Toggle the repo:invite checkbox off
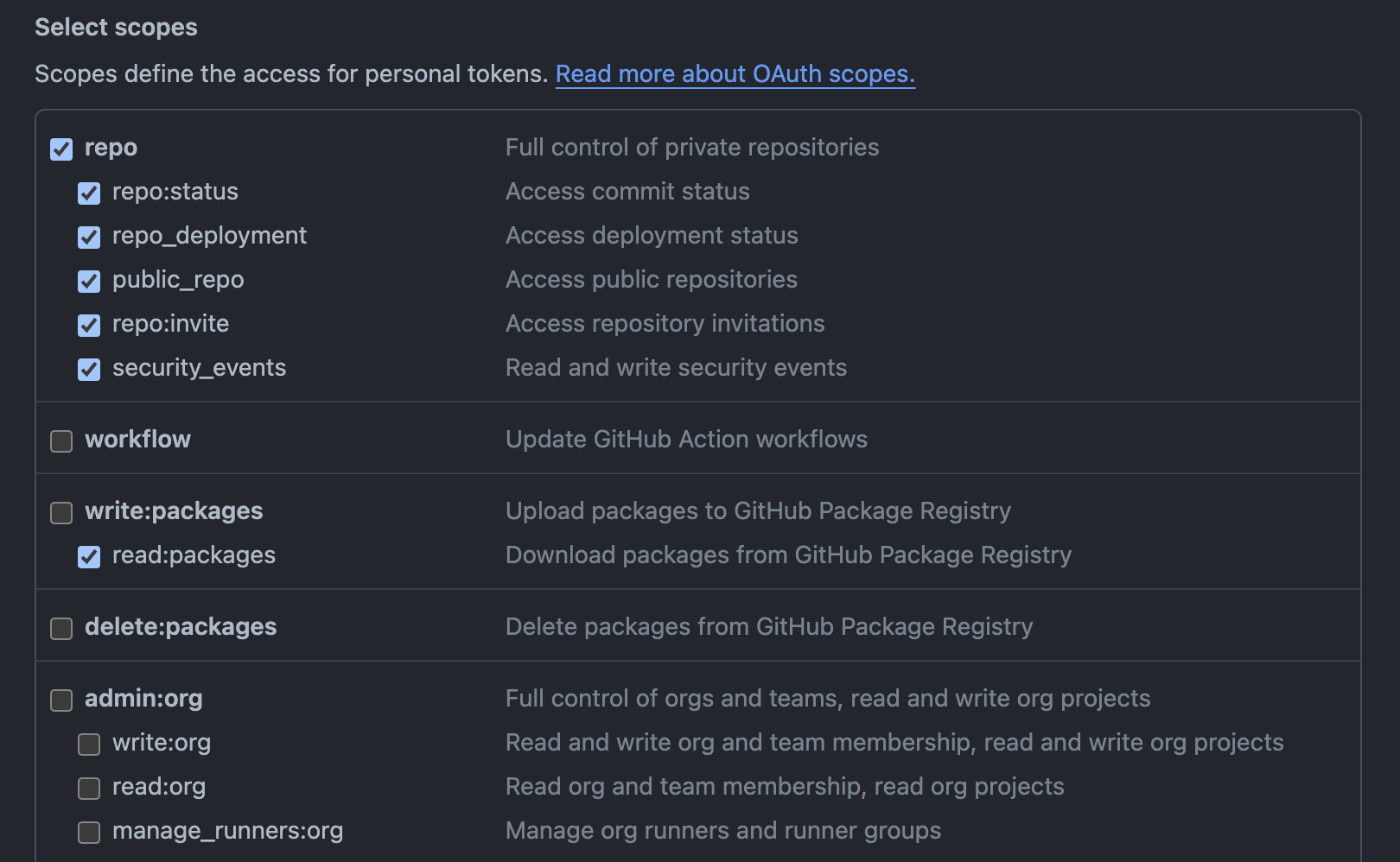Image resolution: width=1400 pixels, height=862 pixels. coord(89,326)
